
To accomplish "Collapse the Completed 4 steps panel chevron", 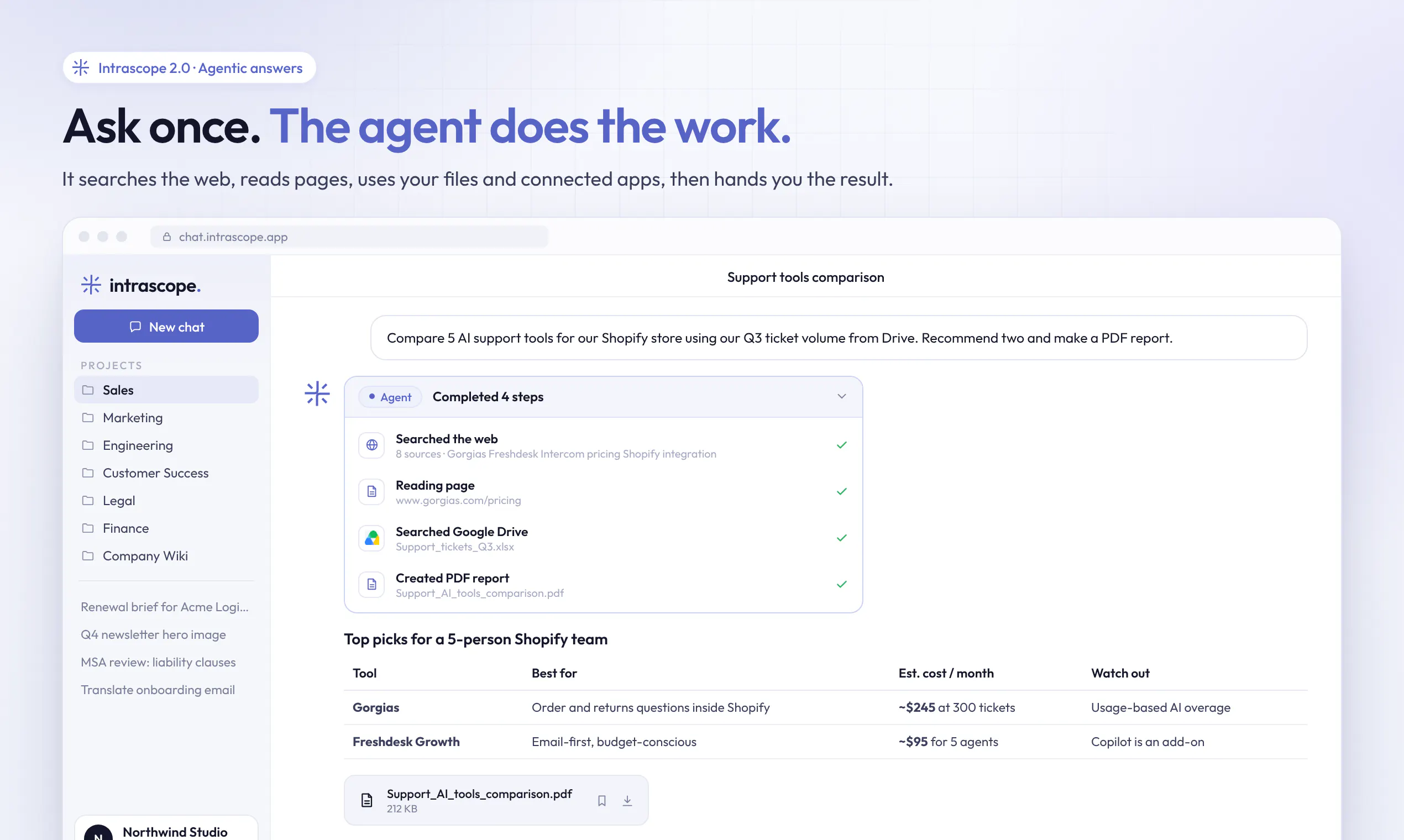I will point(842,396).
